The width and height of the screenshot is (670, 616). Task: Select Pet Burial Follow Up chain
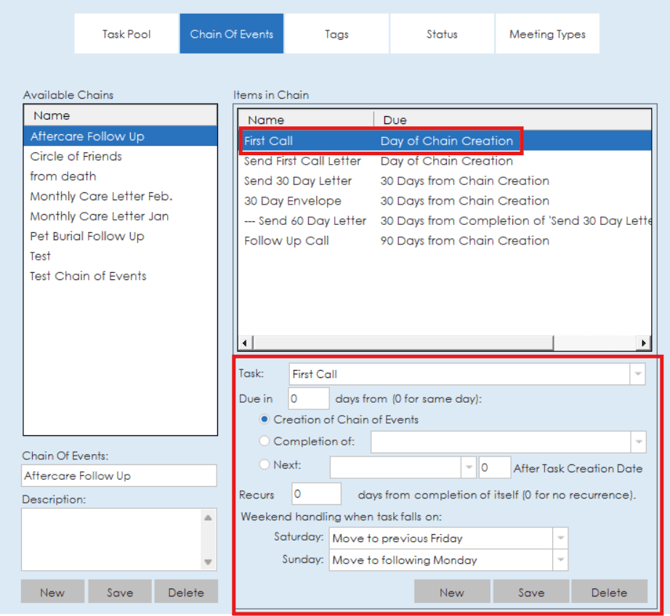[87, 237]
